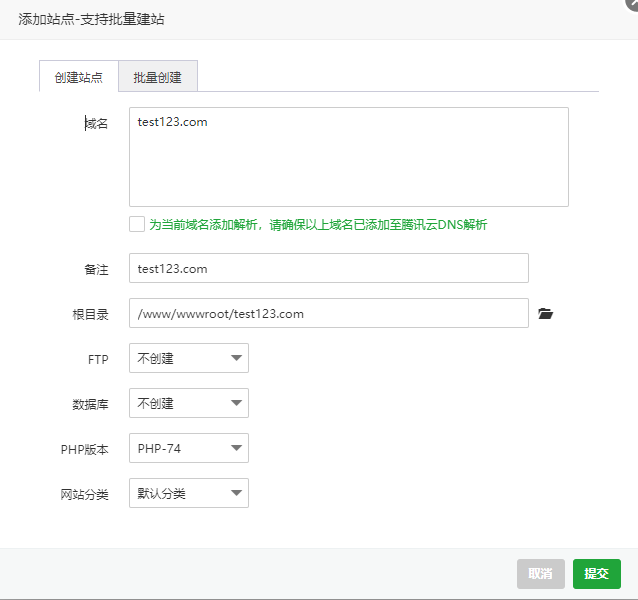Click the 备注 field label

[96, 269]
